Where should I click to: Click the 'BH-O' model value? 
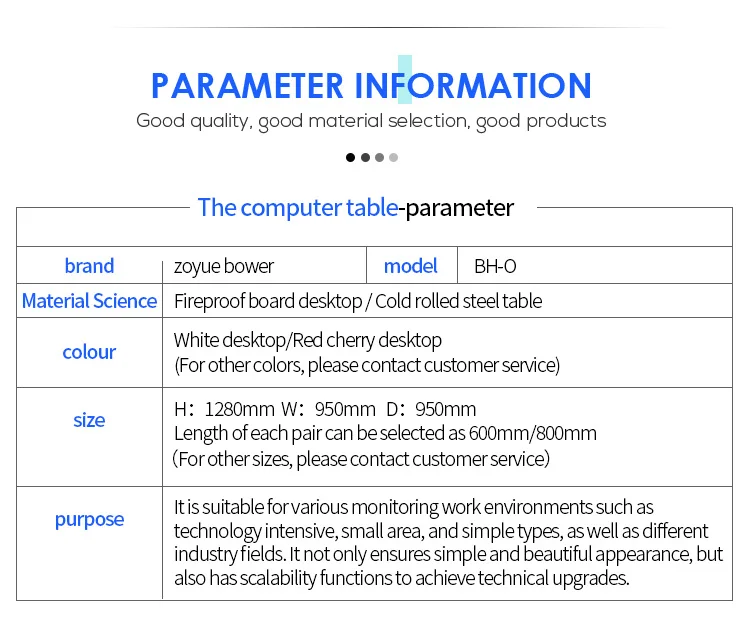(495, 266)
